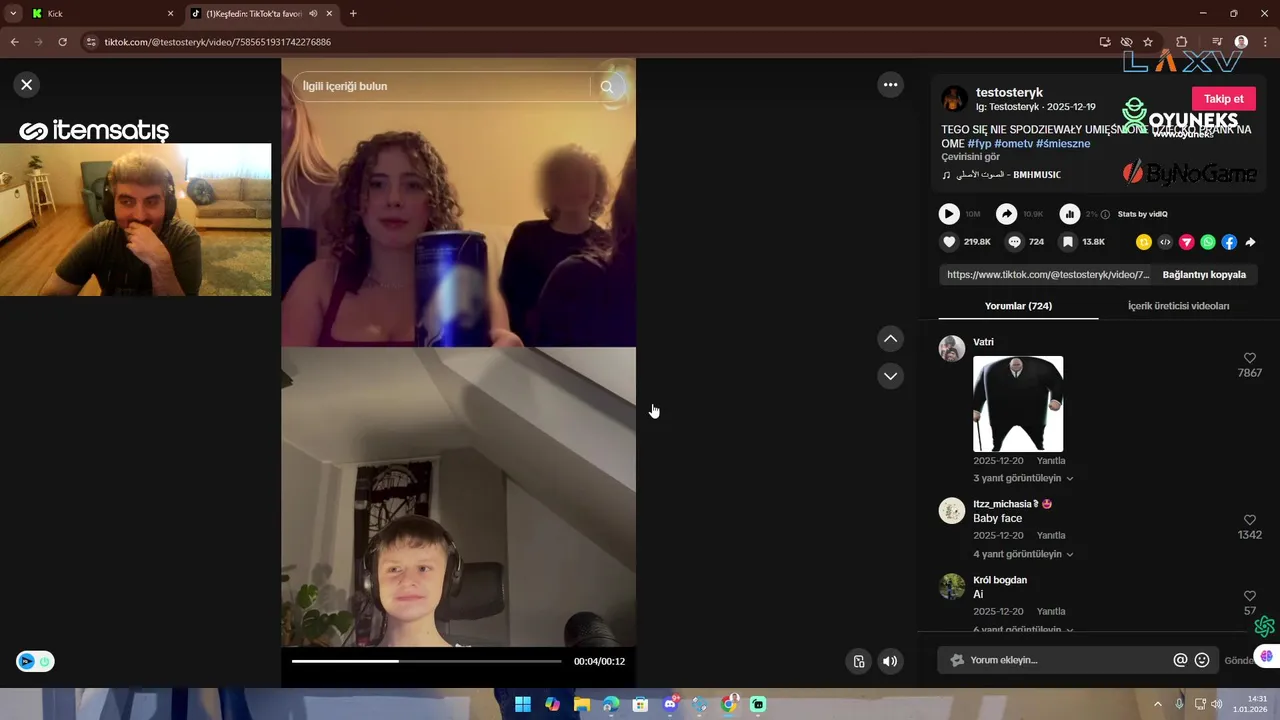Click video progress bar

click(427, 661)
